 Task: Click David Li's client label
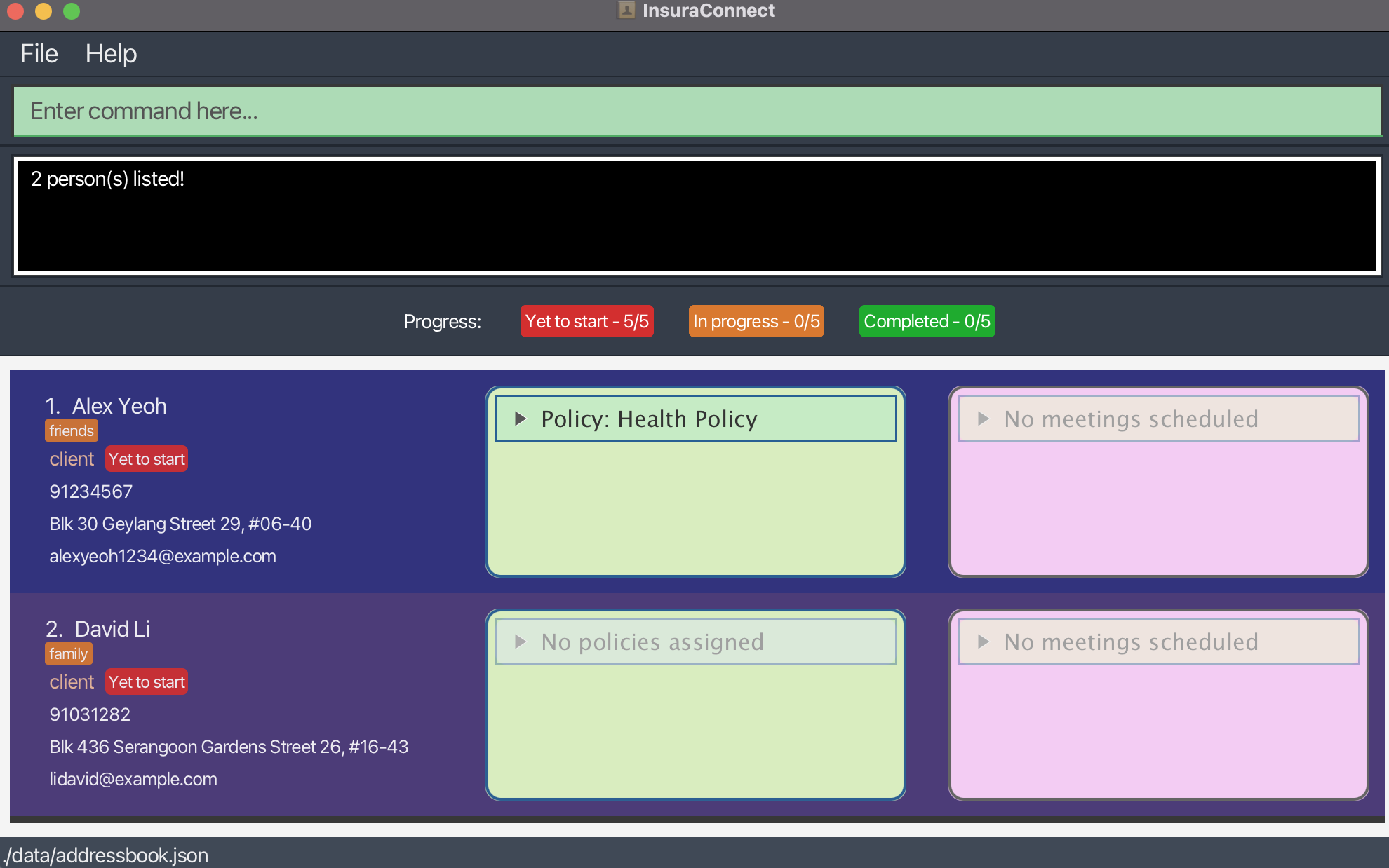coord(72,682)
